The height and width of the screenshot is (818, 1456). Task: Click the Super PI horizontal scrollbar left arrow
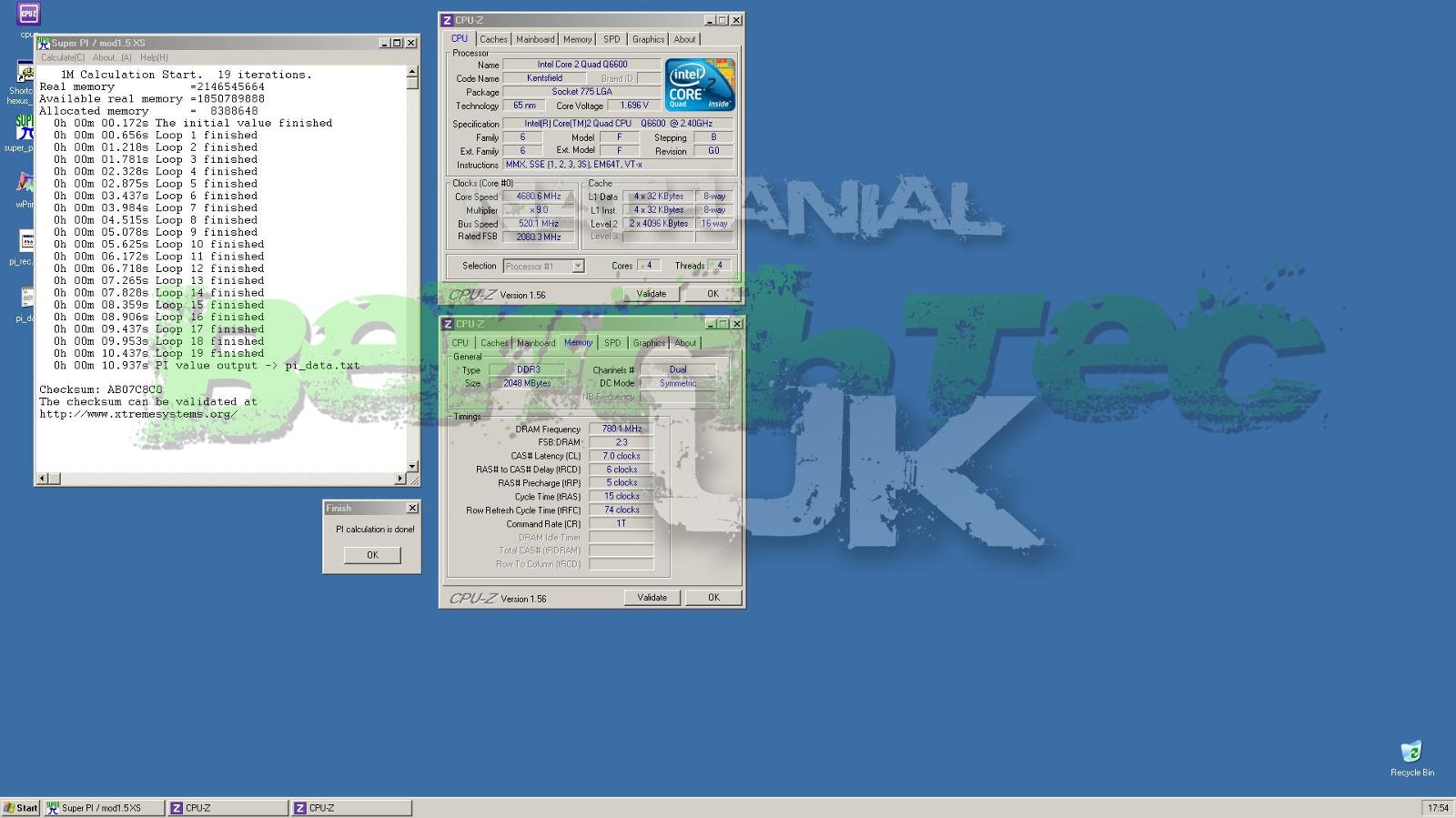click(x=42, y=479)
